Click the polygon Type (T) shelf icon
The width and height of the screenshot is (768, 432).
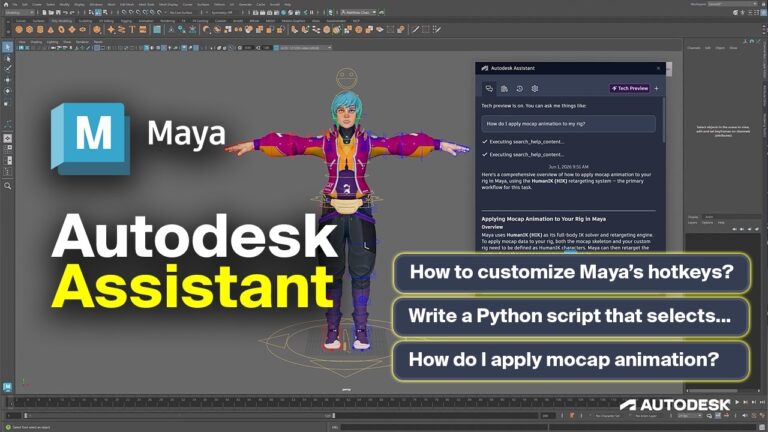[132, 29]
